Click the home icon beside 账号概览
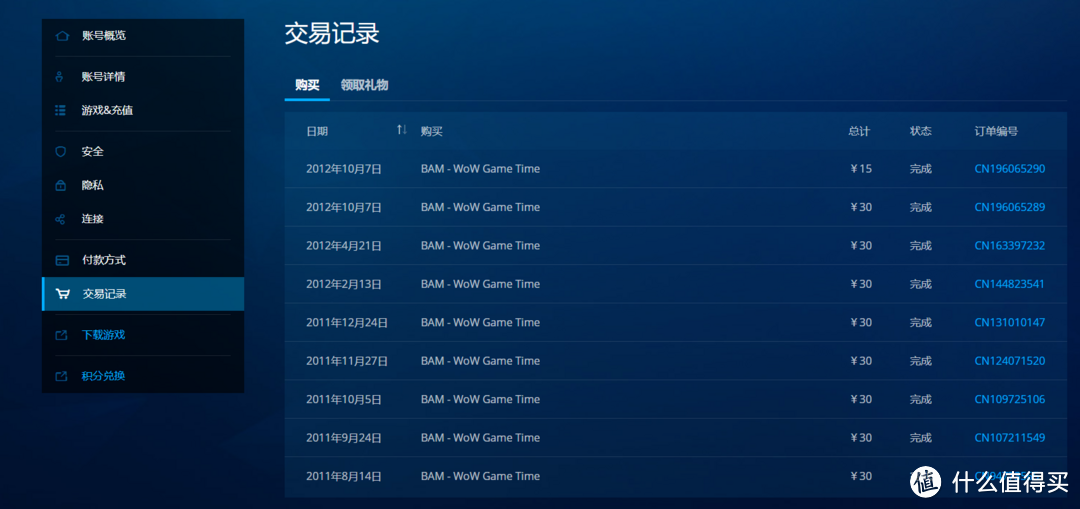Image resolution: width=1080 pixels, height=509 pixels. pos(62,36)
